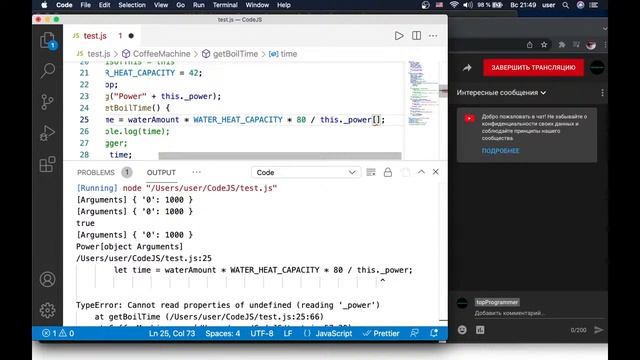Split the editor to the right
Image resolution: width=640 pixels, height=360 pixels.
point(416,36)
